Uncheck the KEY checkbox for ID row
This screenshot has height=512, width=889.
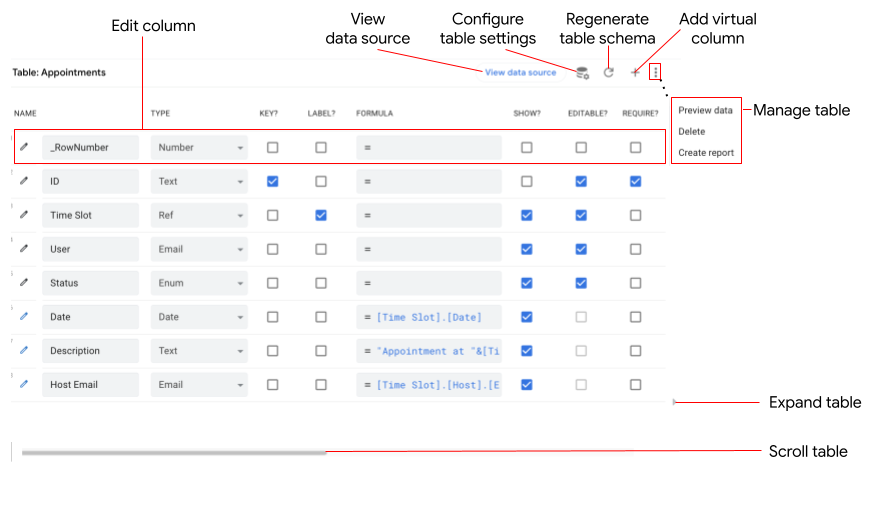click(x=272, y=181)
